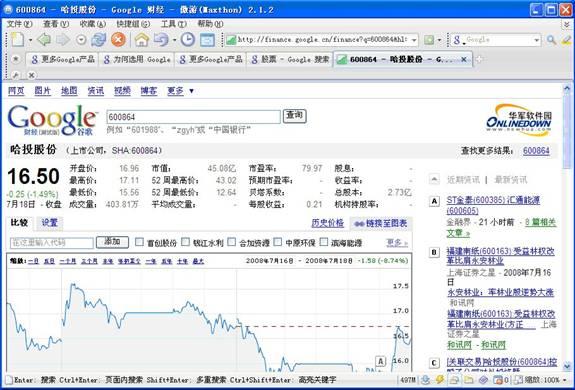Click the address bar URL field

pyautogui.click(x=322, y=39)
